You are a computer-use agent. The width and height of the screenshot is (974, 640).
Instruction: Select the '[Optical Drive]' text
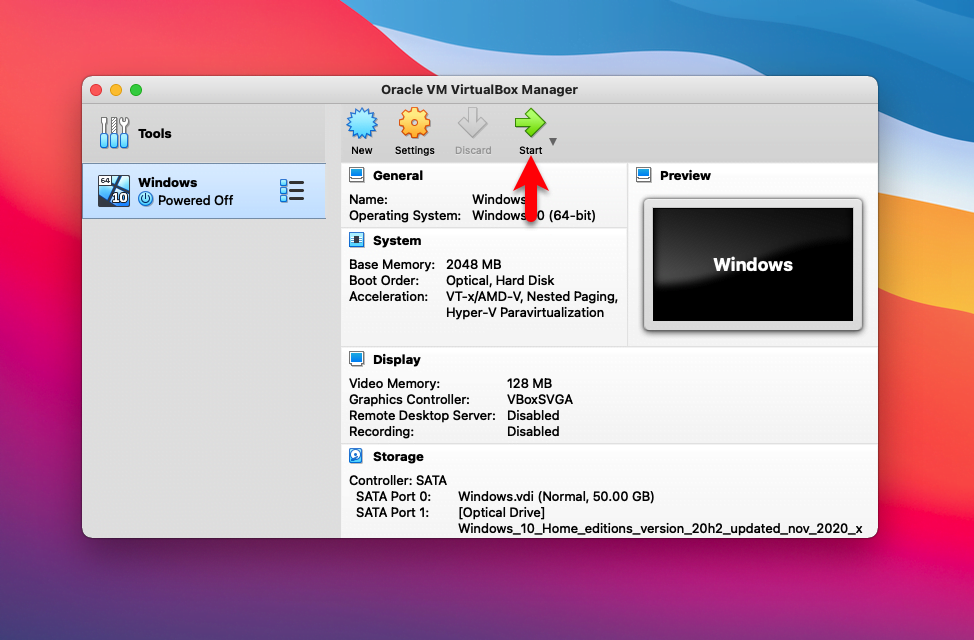[501, 513]
